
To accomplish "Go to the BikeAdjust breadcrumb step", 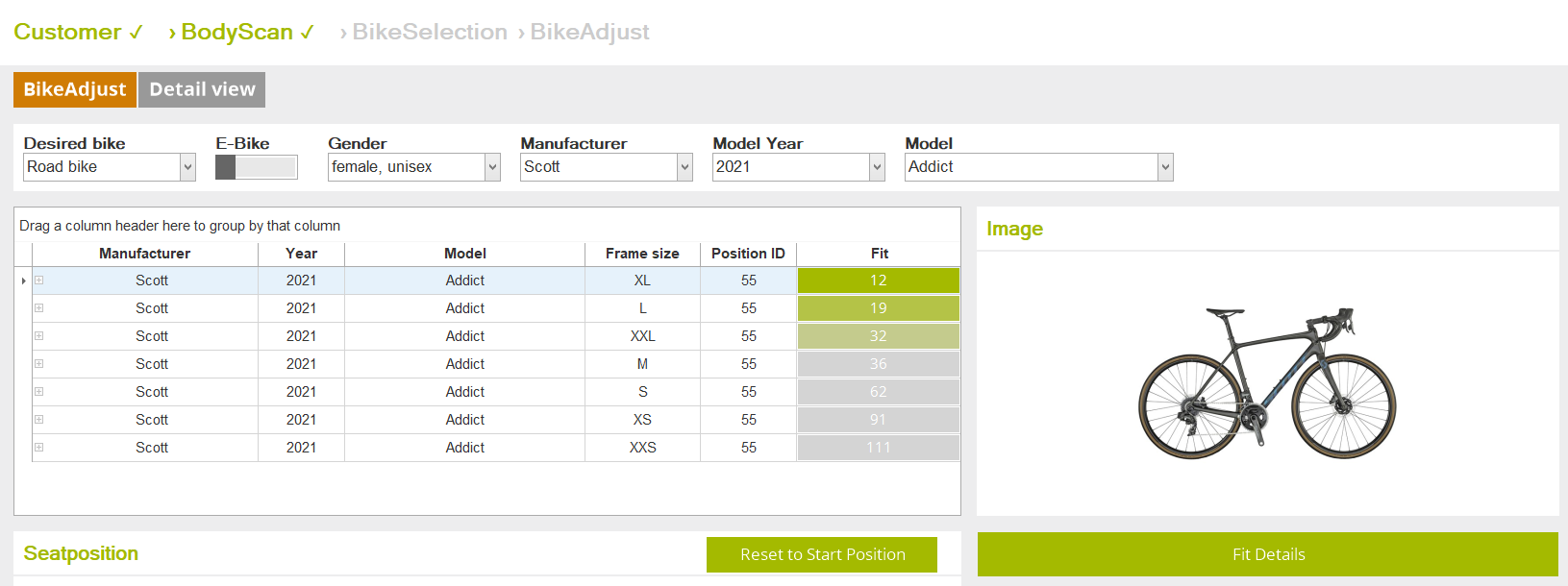I will pyautogui.click(x=584, y=32).
